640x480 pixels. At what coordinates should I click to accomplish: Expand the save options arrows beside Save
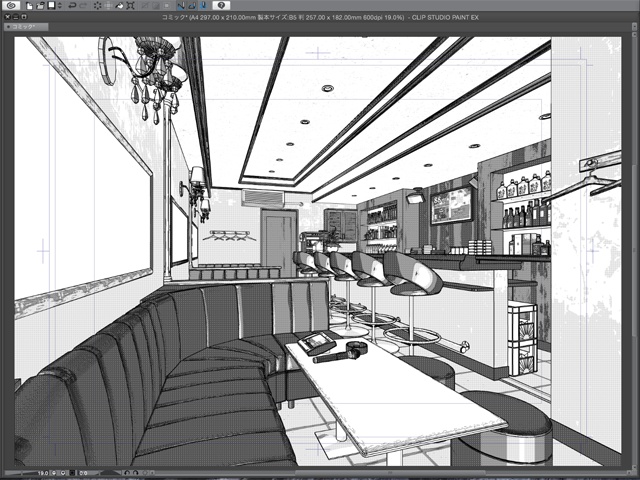[x=60, y=6]
